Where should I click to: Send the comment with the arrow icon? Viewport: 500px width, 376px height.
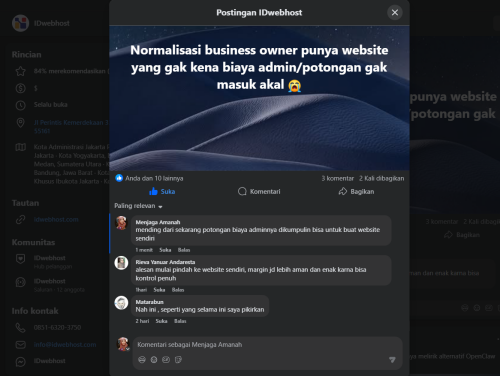[392, 360]
